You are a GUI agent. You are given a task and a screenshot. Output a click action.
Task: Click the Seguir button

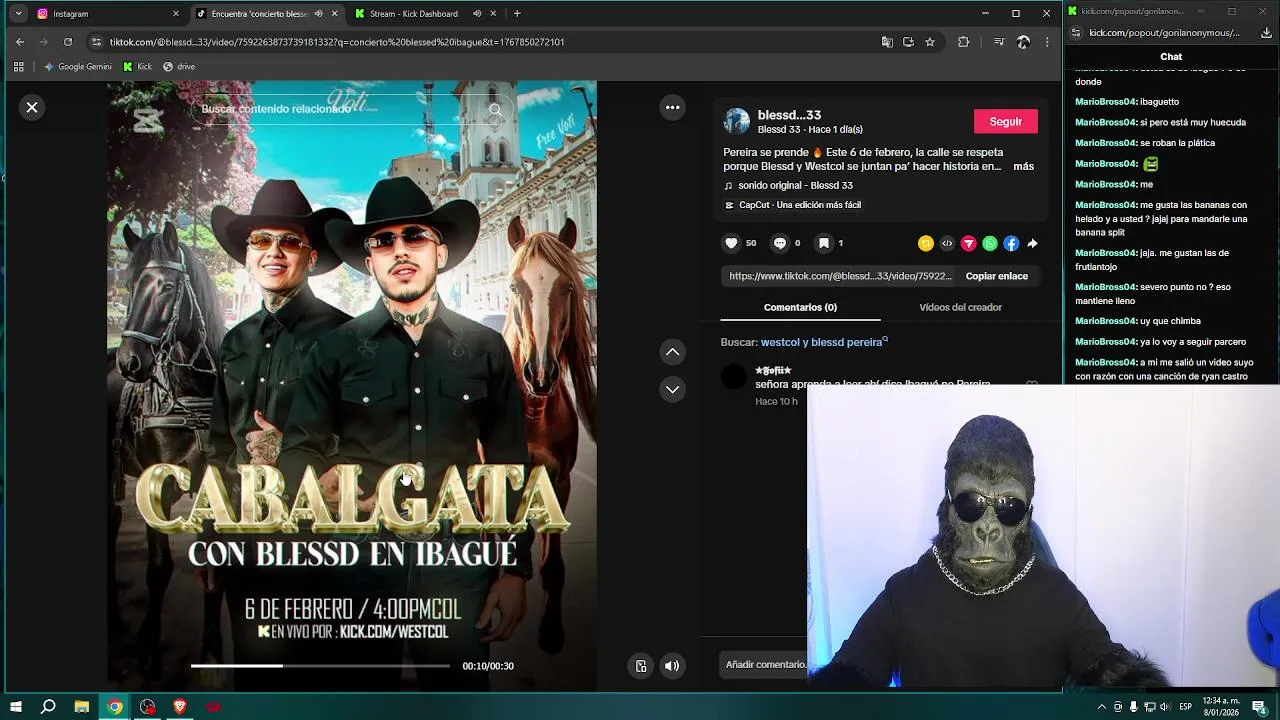(1005, 121)
